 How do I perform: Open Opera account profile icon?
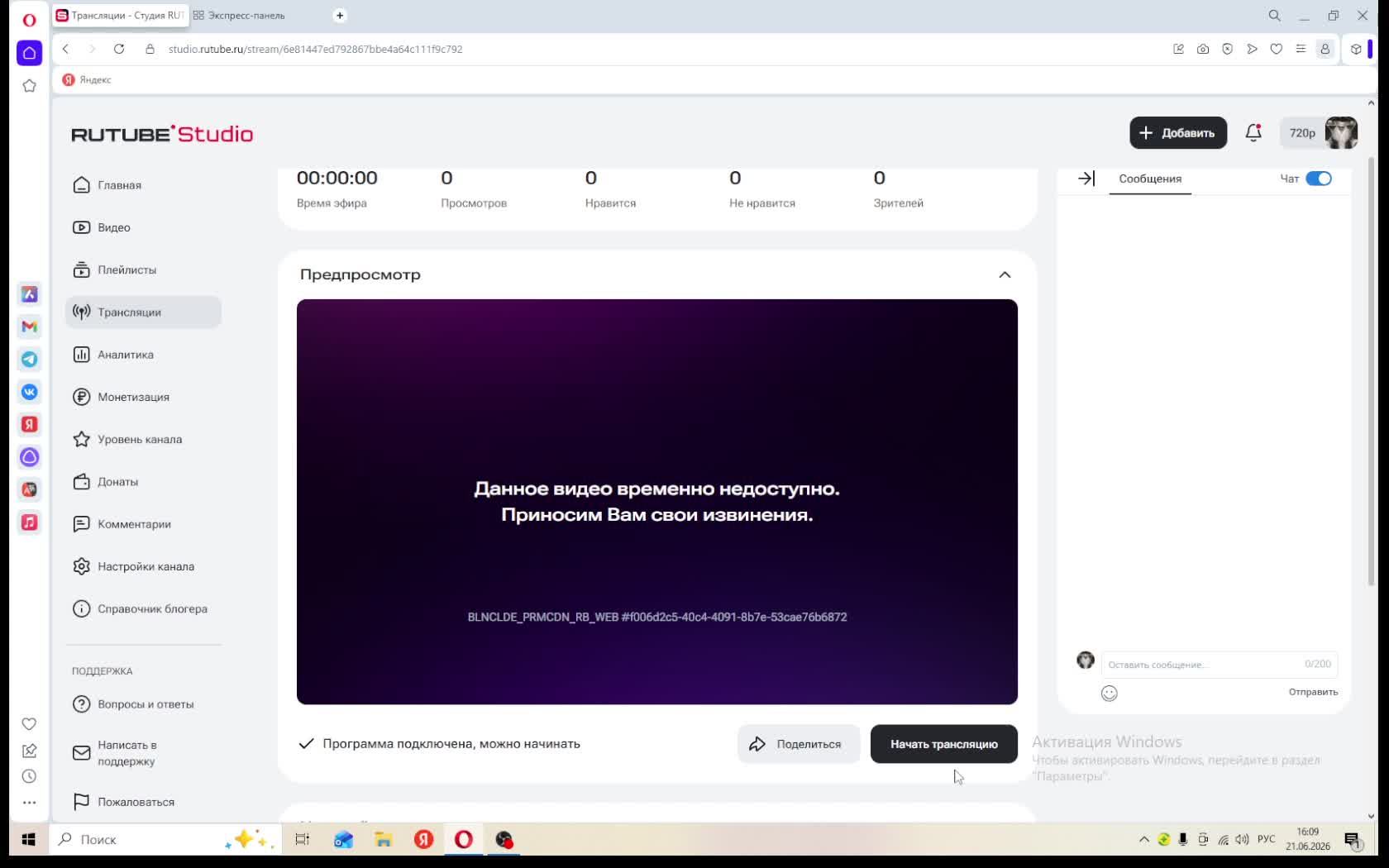pyautogui.click(x=1325, y=49)
